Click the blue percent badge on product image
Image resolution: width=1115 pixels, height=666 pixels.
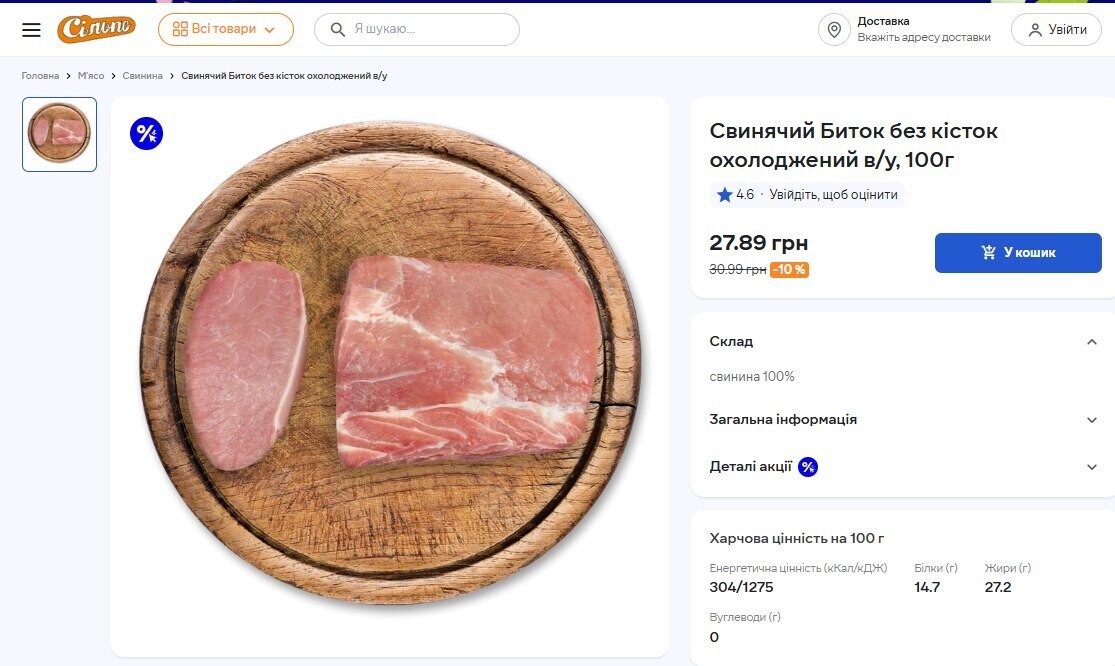146,133
